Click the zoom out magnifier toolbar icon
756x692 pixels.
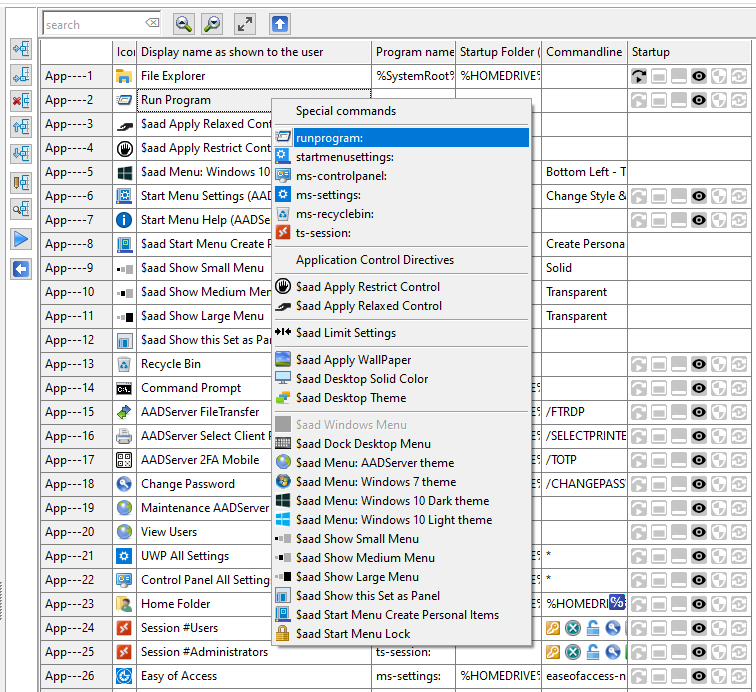click(x=212, y=24)
